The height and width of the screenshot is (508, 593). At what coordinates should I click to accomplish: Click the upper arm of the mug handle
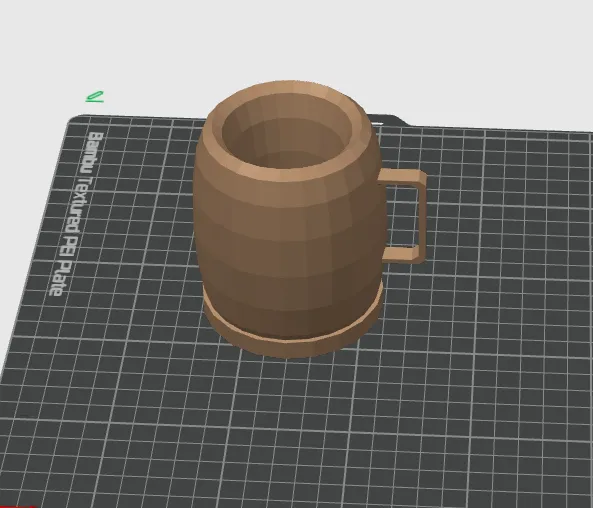(x=400, y=177)
